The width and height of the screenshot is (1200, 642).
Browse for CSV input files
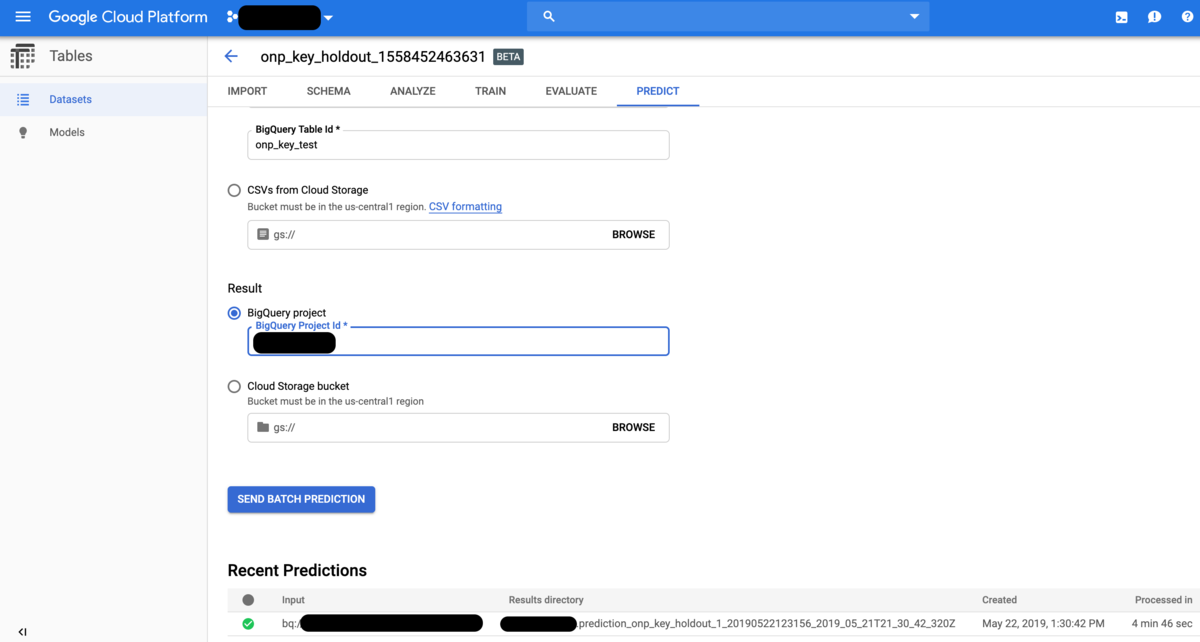point(633,235)
